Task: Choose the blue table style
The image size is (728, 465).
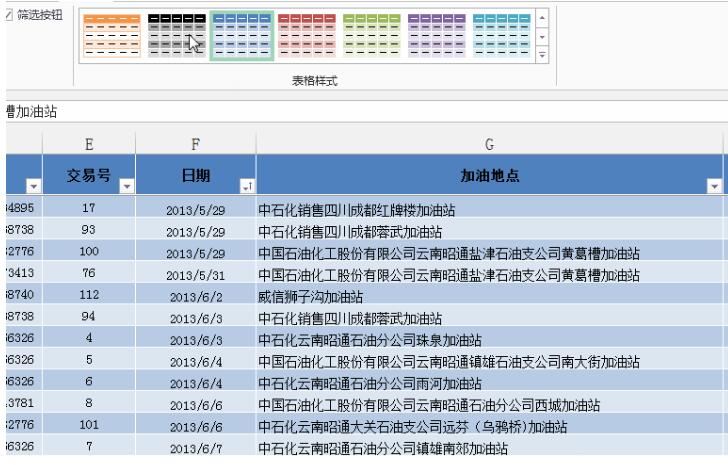Action: click(240, 33)
